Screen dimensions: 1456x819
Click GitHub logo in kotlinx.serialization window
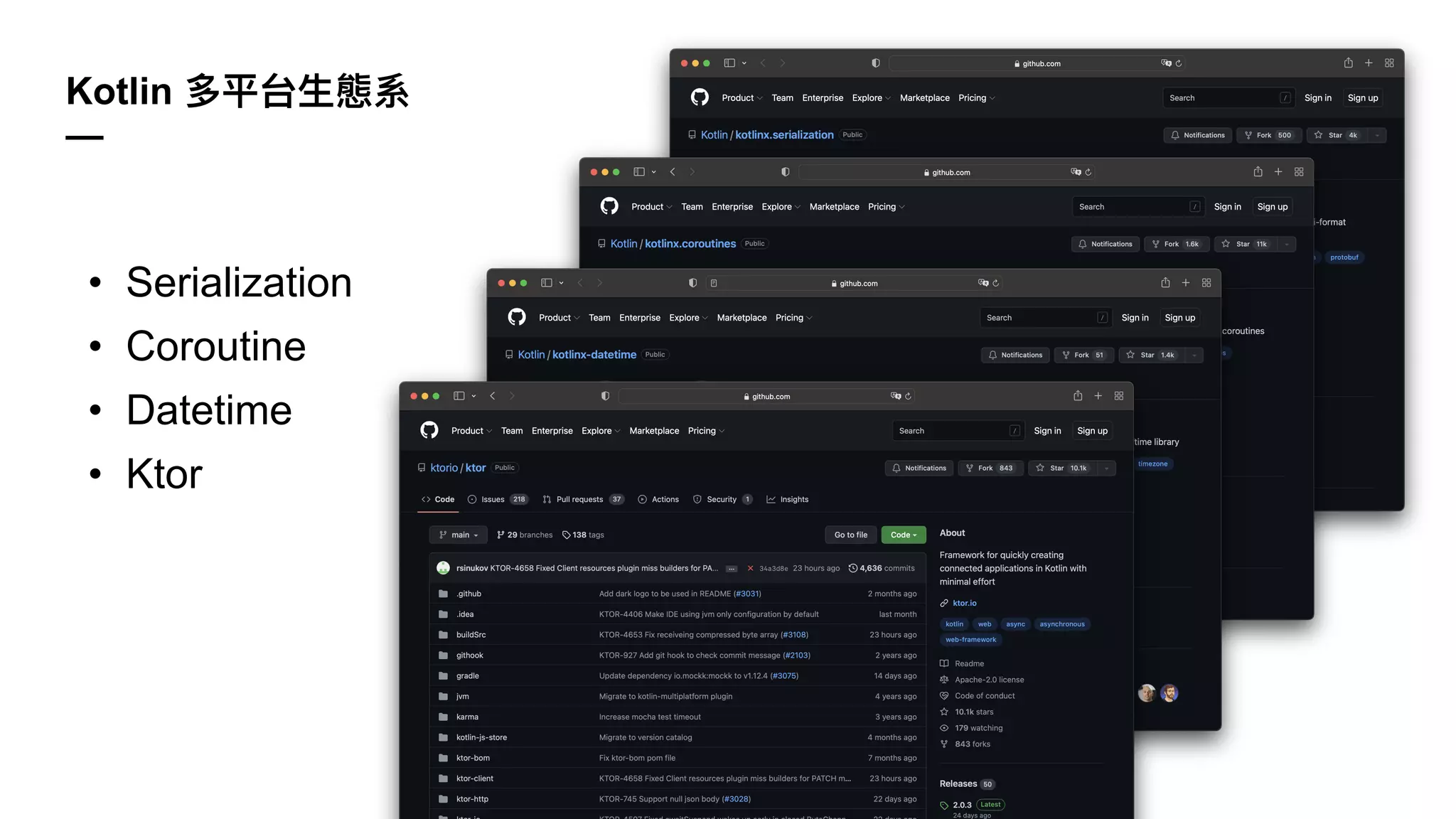(700, 97)
